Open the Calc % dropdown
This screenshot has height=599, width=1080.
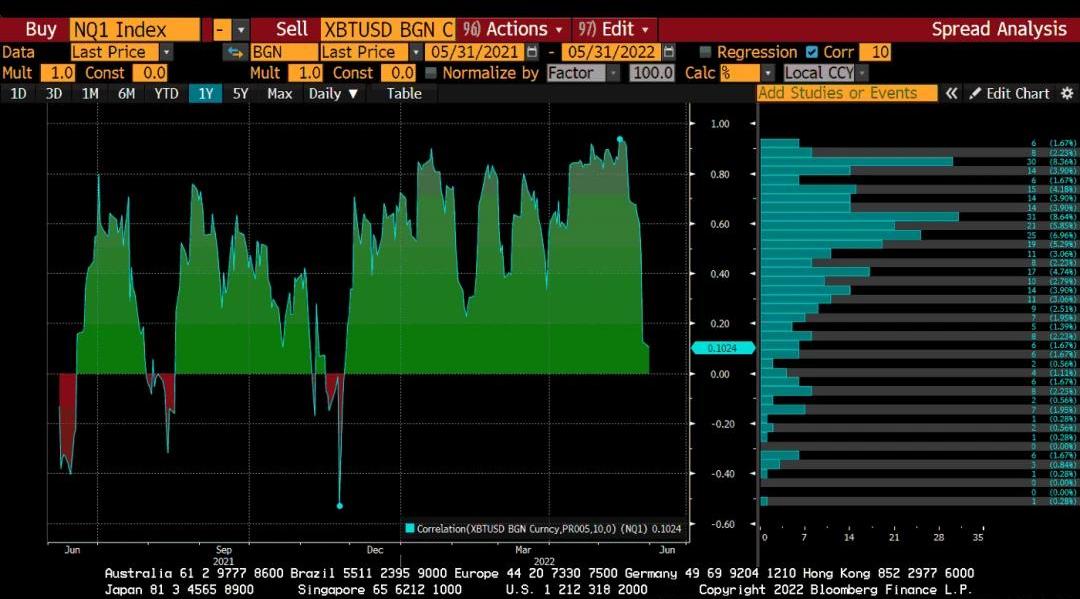click(x=767, y=73)
